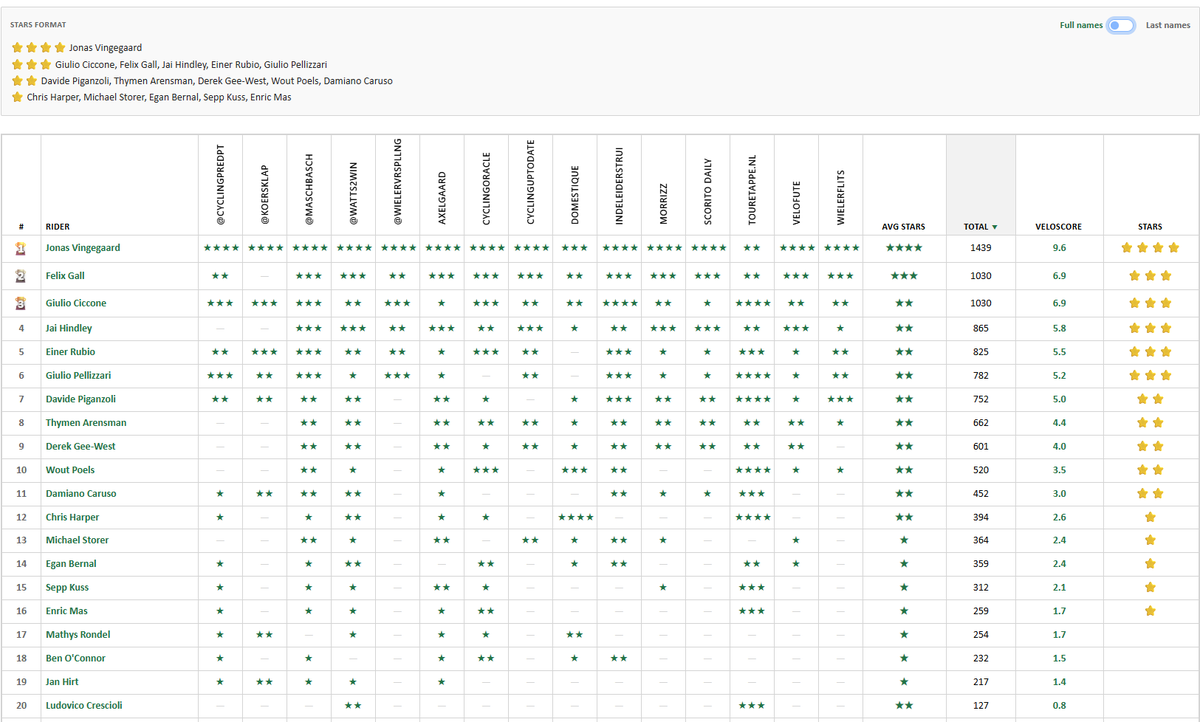Select total value 127 for Ludovico Crescioli

tap(981, 705)
